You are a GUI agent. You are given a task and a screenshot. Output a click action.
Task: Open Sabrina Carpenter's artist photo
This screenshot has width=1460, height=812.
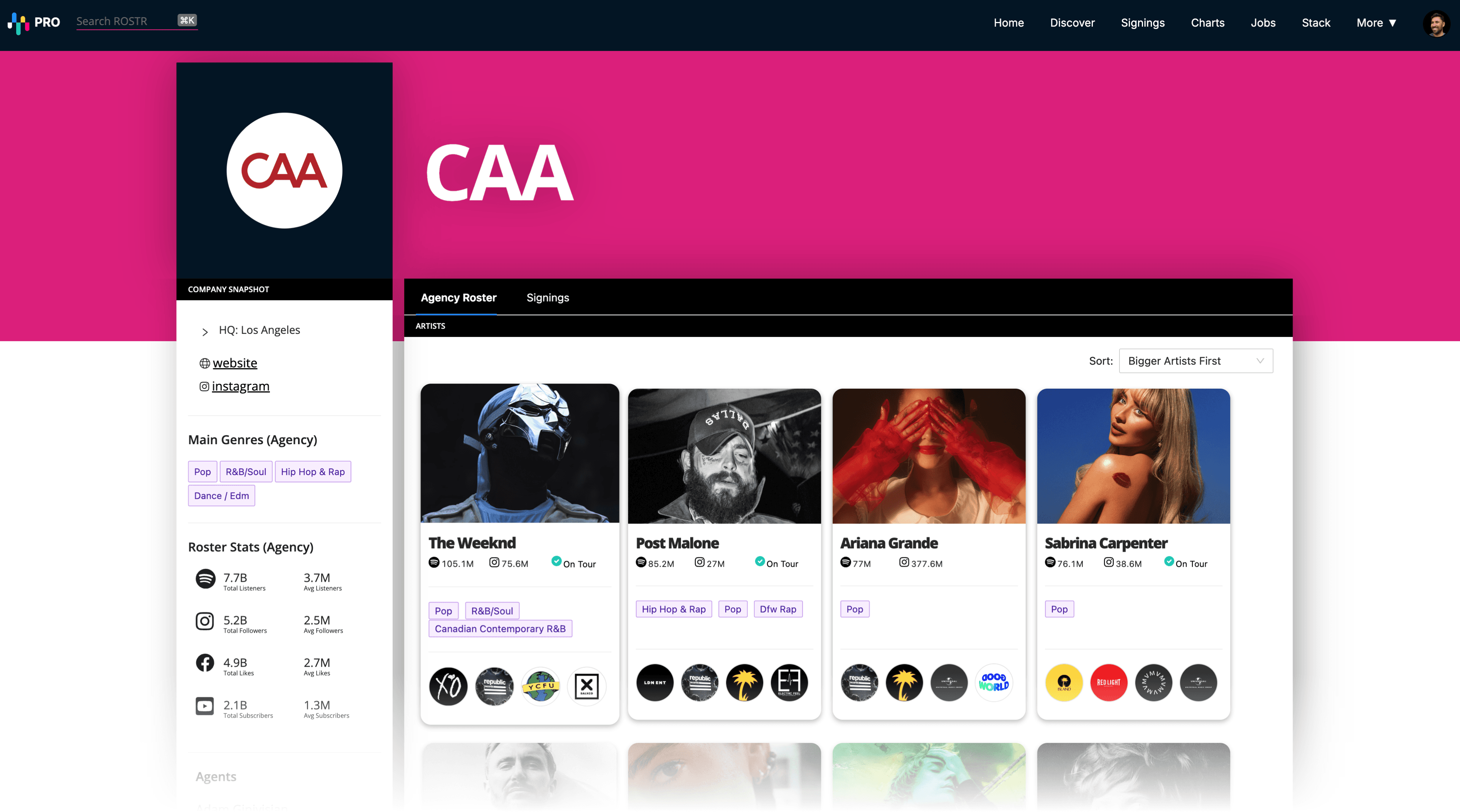click(x=1133, y=456)
